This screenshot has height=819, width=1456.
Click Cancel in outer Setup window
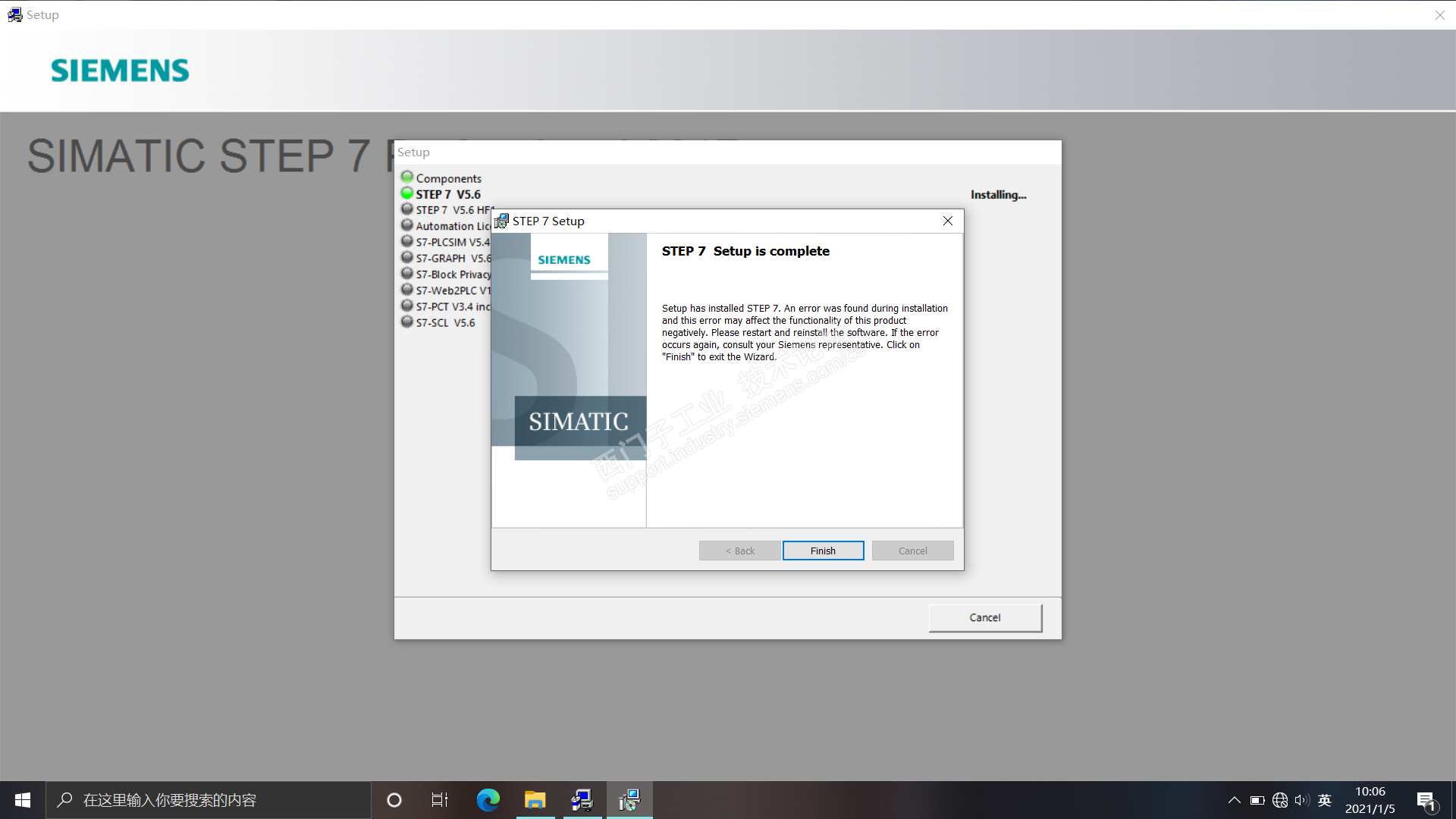coord(985,617)
